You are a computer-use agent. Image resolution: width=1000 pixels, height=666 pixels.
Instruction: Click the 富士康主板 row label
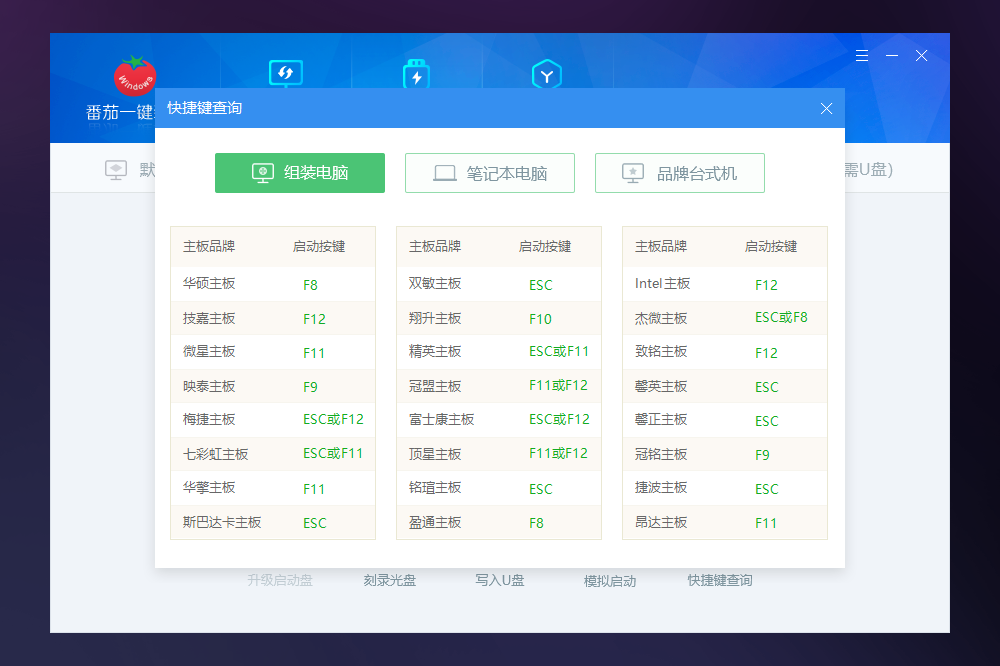pyautogui.click(x=441, y=420)
